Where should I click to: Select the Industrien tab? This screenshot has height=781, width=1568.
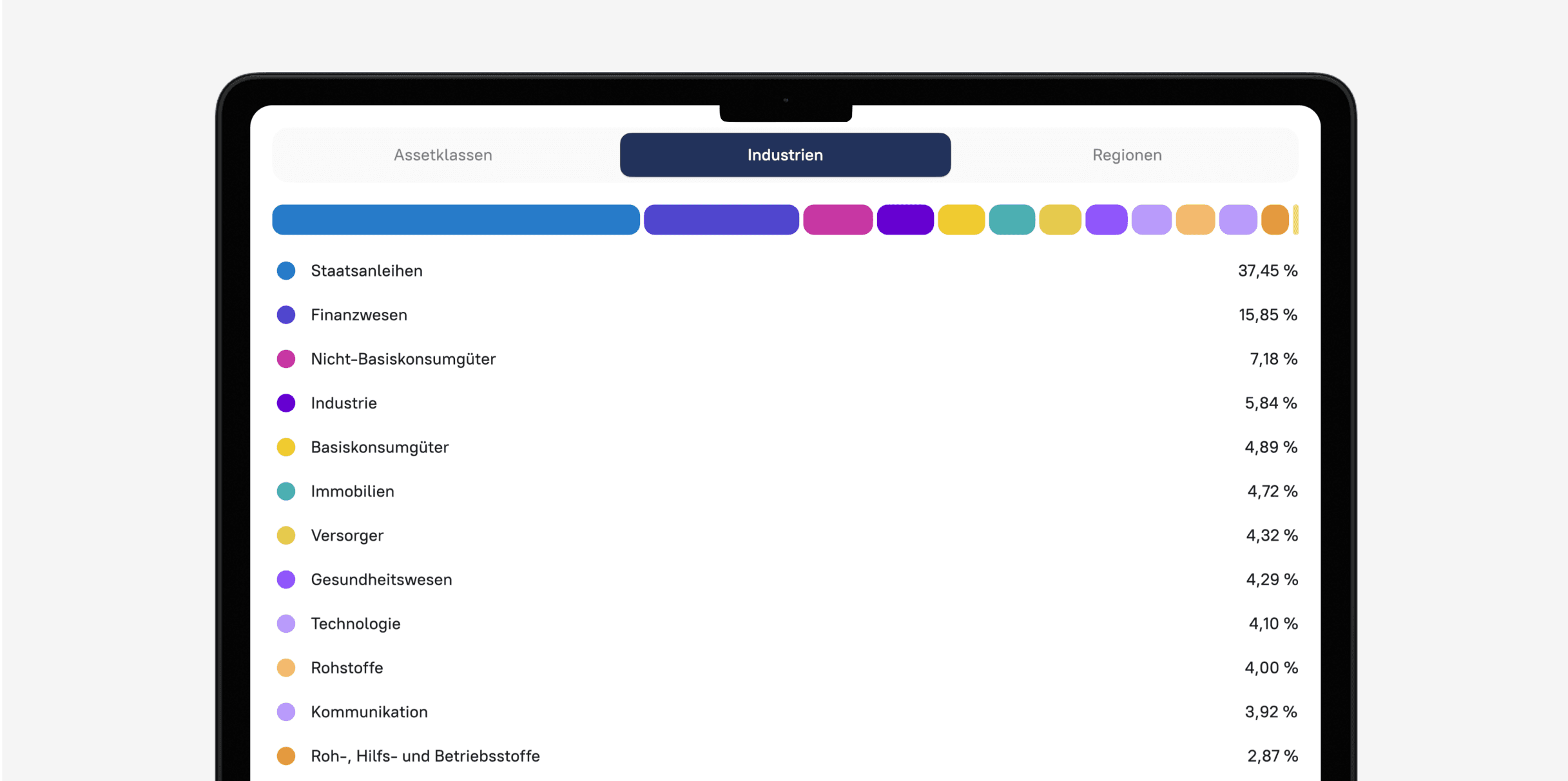785,155
